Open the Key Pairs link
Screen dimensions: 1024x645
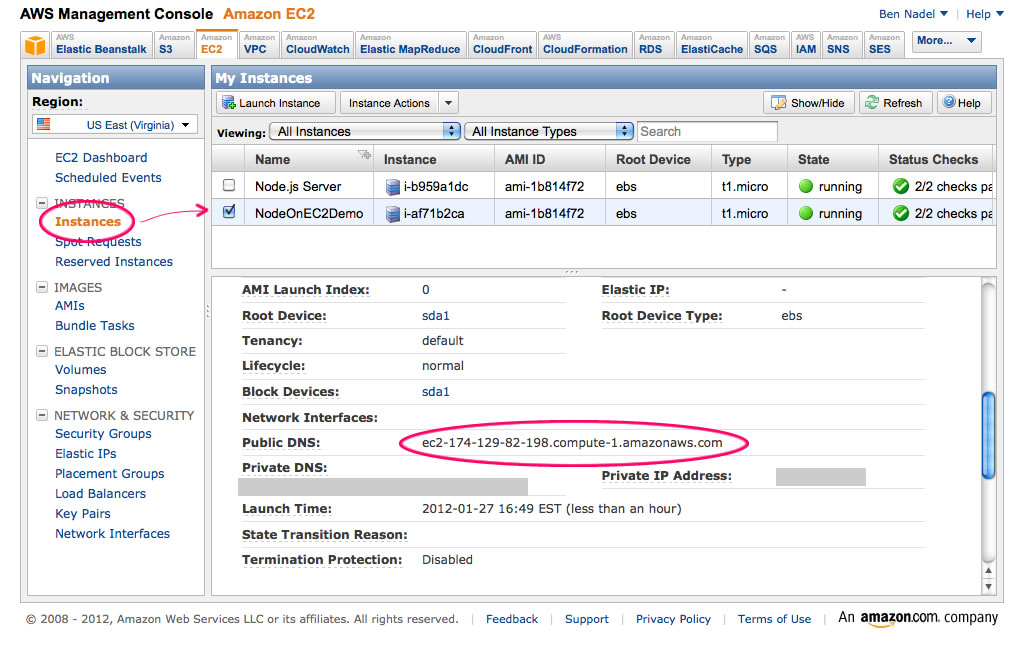83,514
